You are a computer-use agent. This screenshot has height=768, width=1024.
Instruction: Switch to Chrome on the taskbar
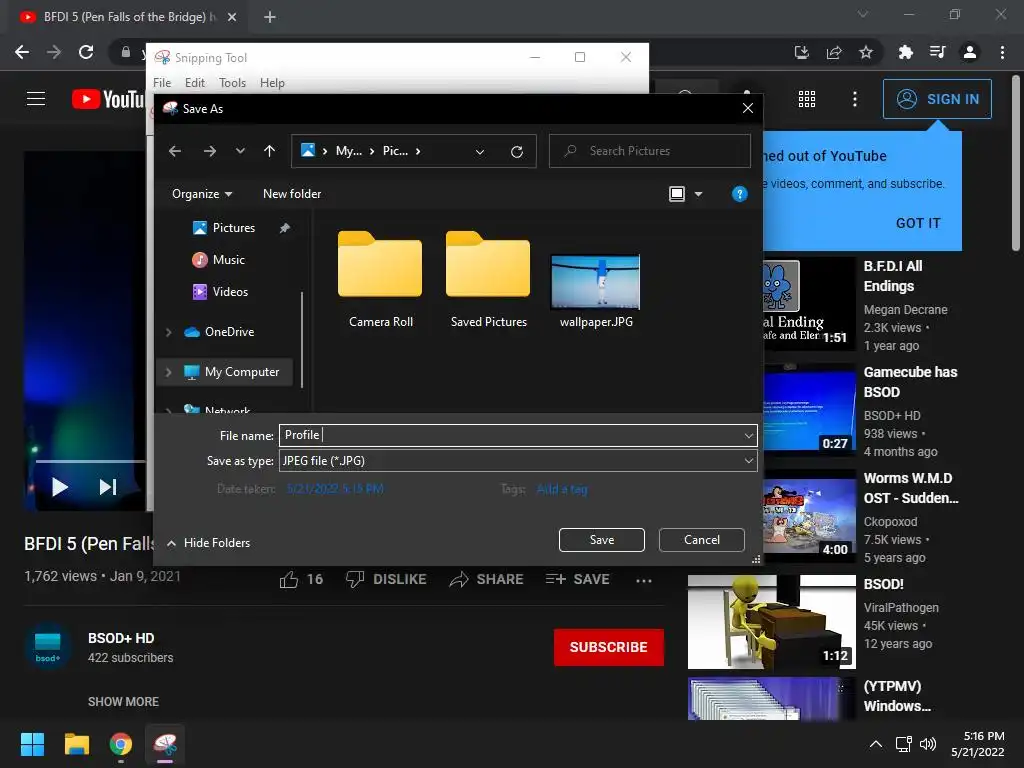pyautogui.click(x=121, y=744)
